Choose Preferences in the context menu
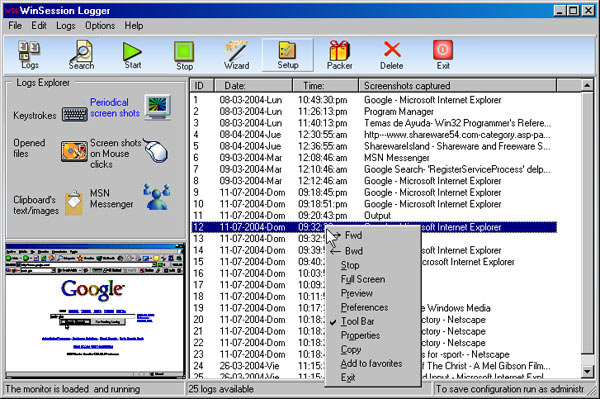 coord(373,307)
